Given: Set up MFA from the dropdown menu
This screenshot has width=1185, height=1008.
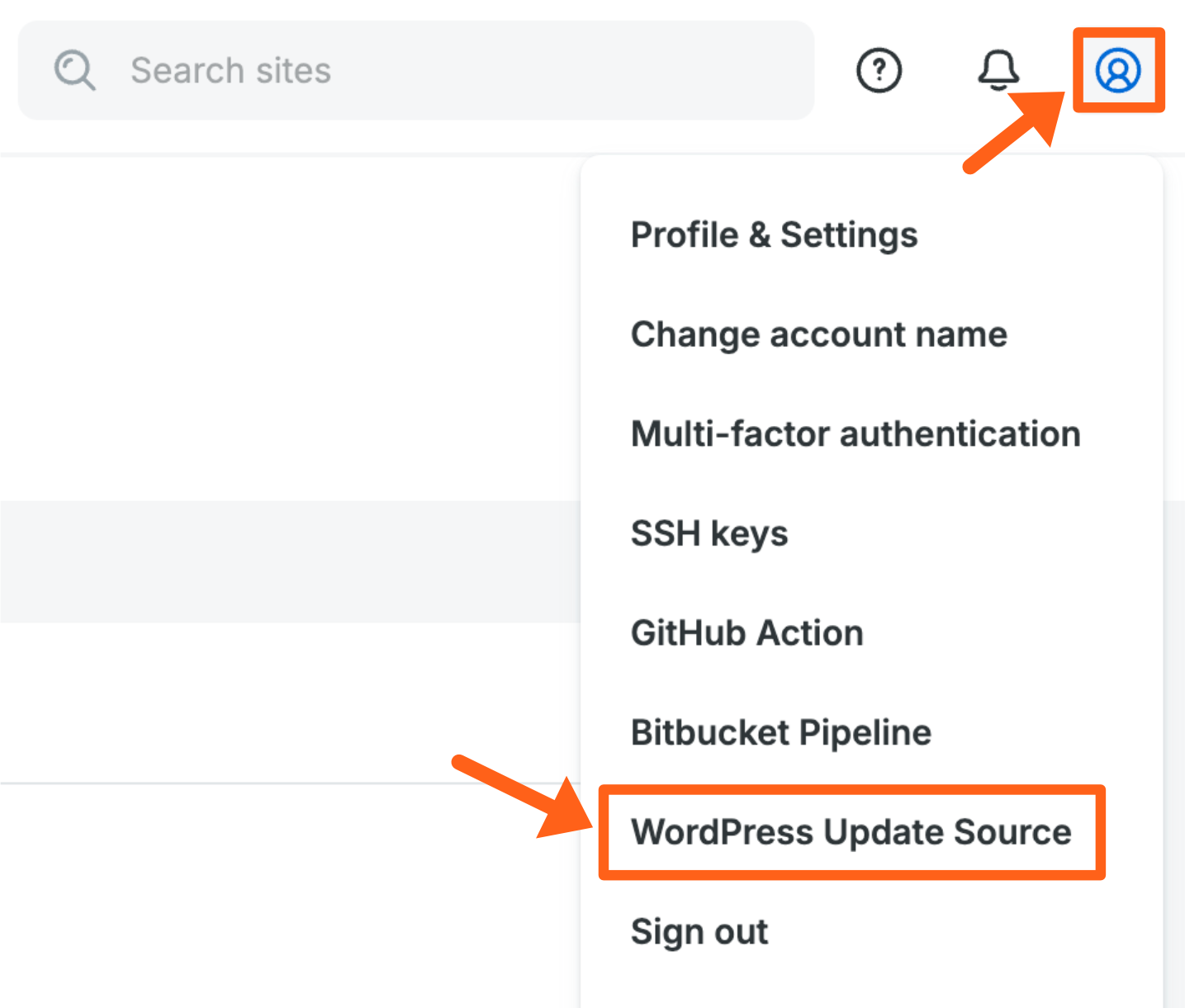Looking at the screenshot, I should click(x=855, y=434).
